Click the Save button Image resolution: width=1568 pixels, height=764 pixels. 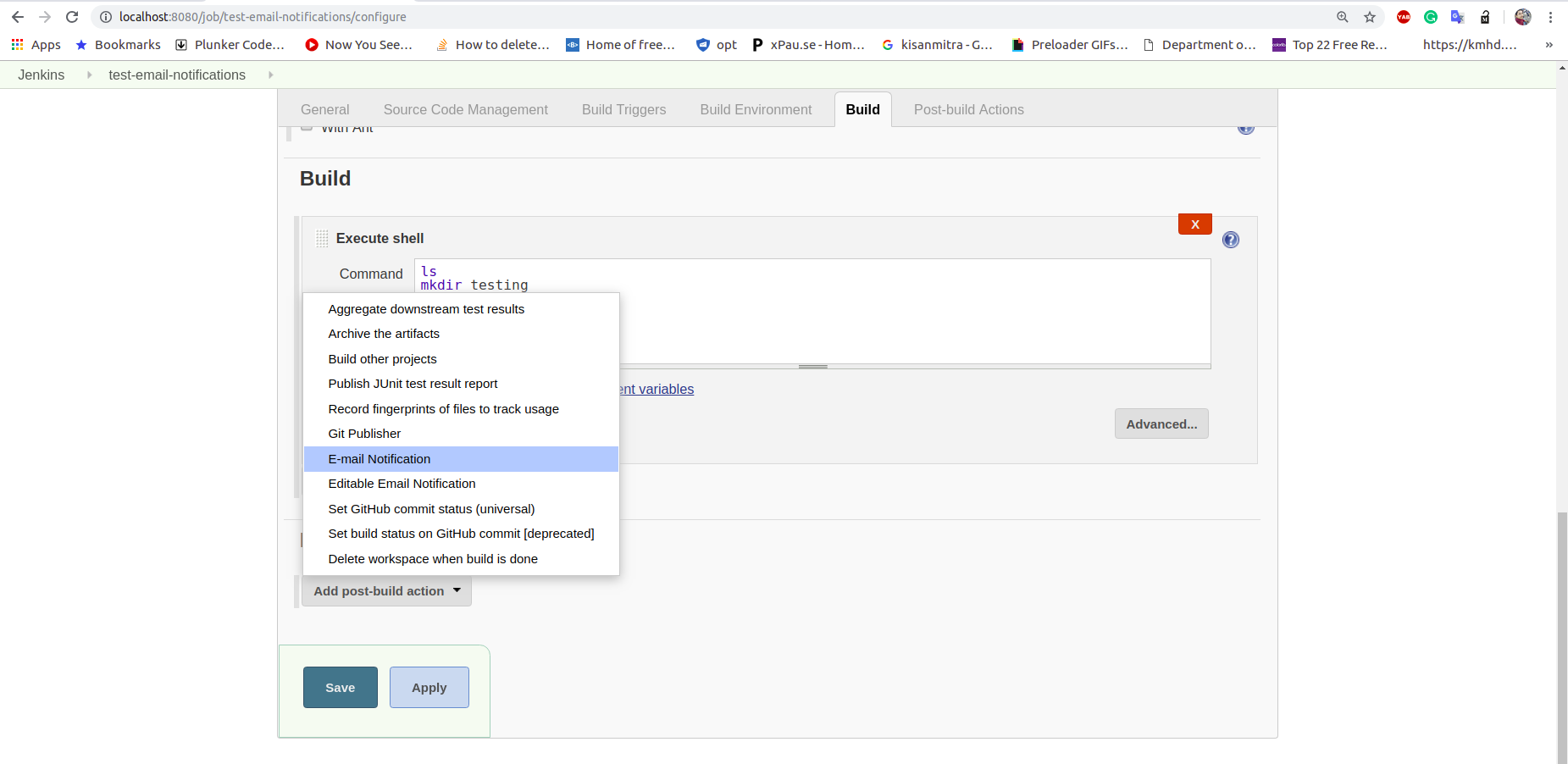tap(340, 687)
